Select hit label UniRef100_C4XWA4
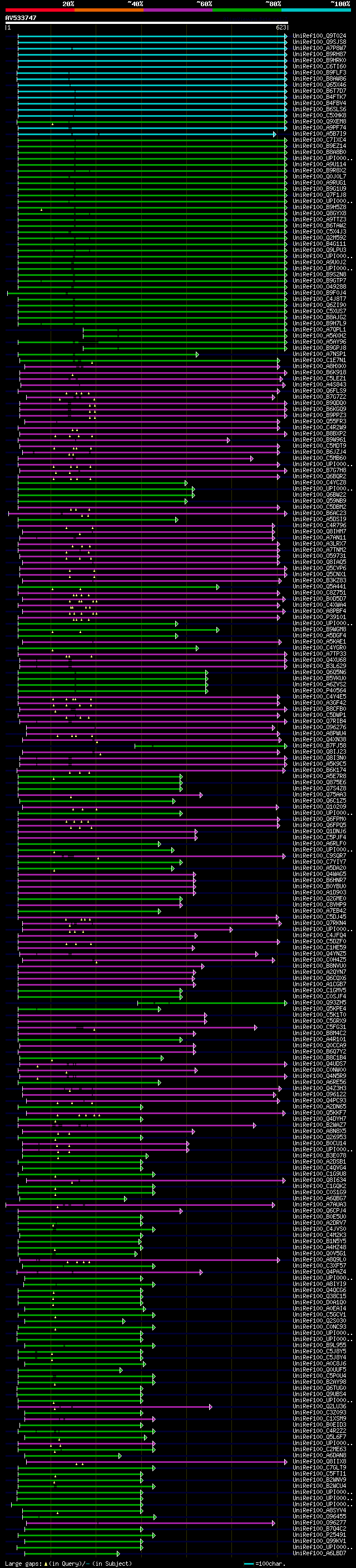356x1568 pixels. coord(319,605)
